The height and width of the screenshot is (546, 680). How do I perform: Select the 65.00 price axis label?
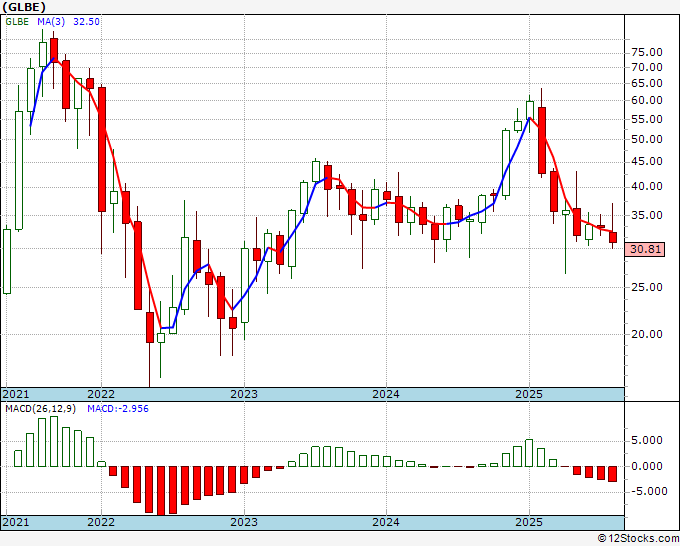pos(647,83)
